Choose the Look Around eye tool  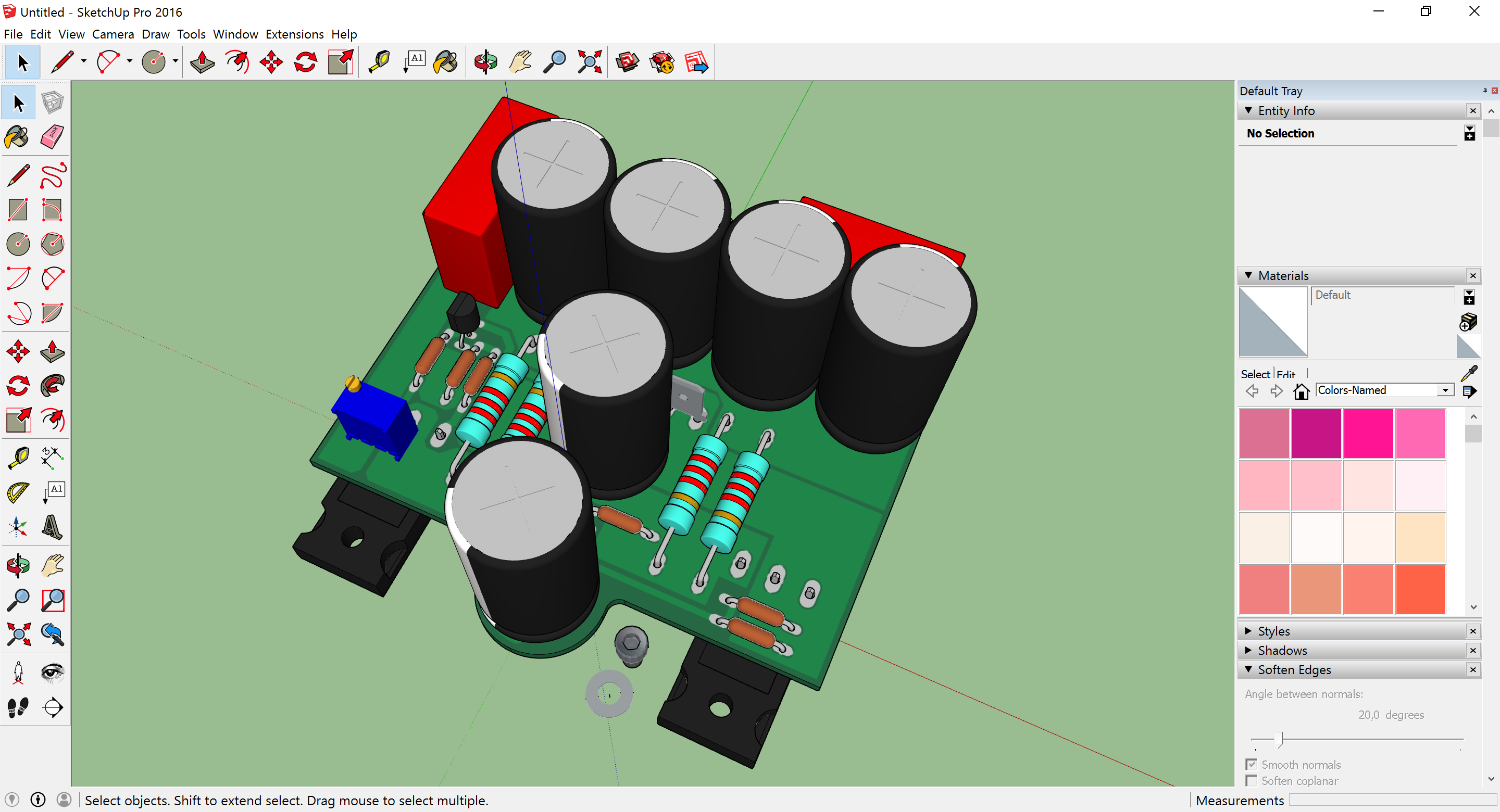click(x=53, y=673)
